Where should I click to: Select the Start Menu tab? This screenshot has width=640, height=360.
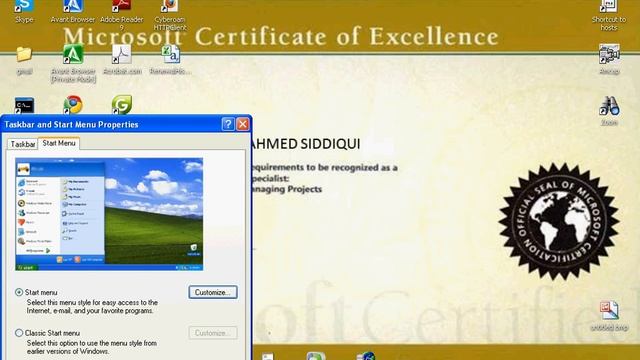click(x=59, y=143)
